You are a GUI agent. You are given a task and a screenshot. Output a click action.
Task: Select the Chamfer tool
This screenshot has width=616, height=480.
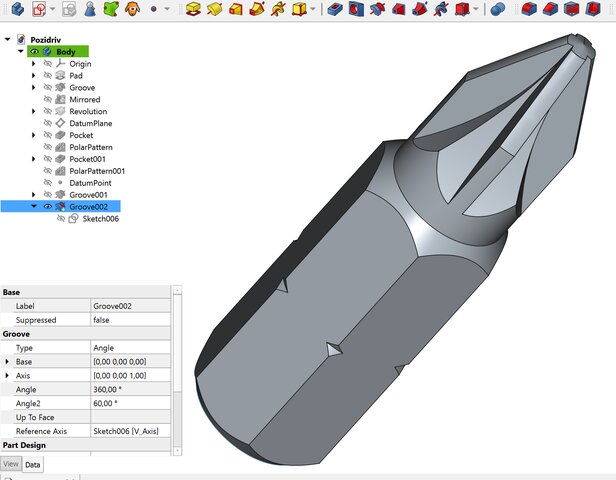coord(550,9)
